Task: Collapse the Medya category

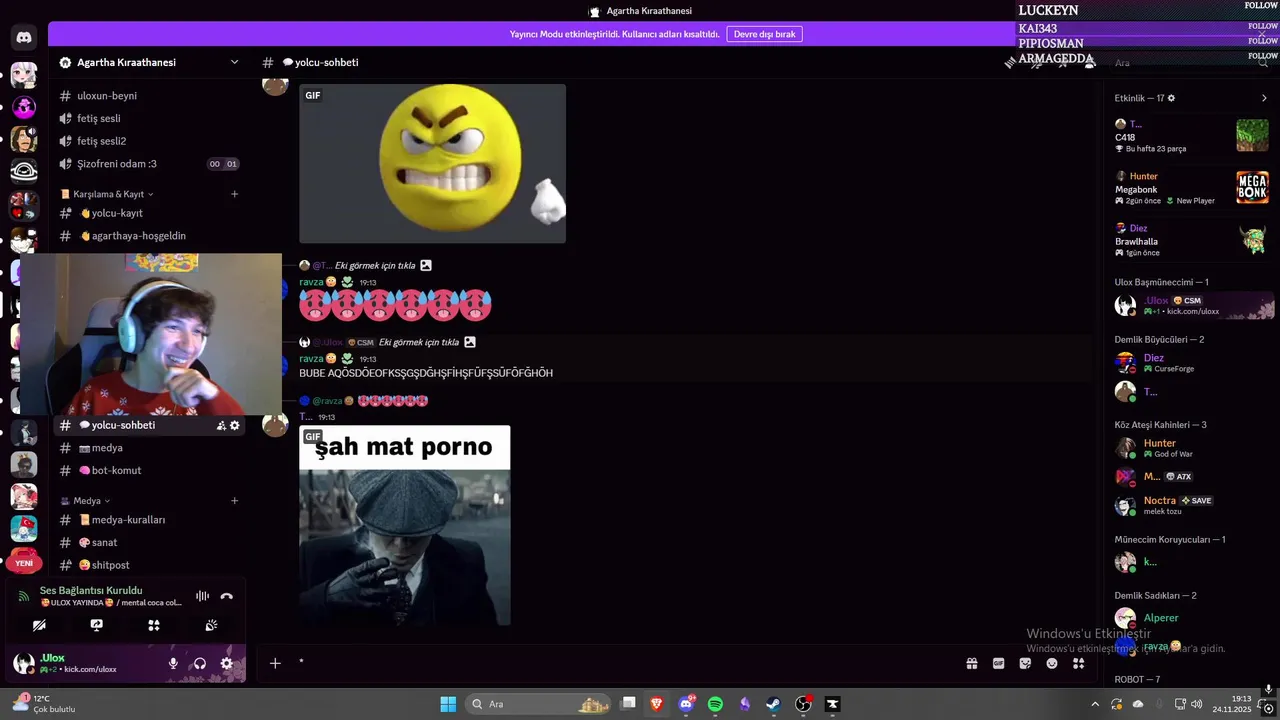Action: pos(85,501)
